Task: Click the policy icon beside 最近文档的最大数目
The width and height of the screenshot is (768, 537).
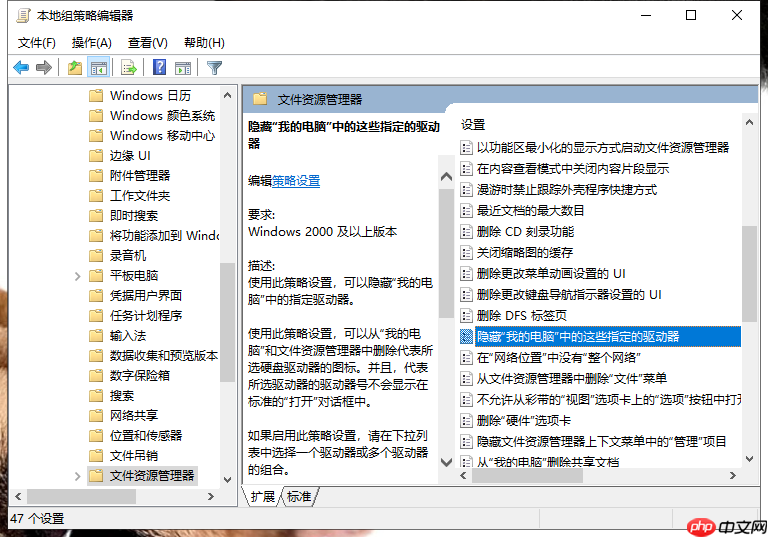Action: tap(466, 211)
